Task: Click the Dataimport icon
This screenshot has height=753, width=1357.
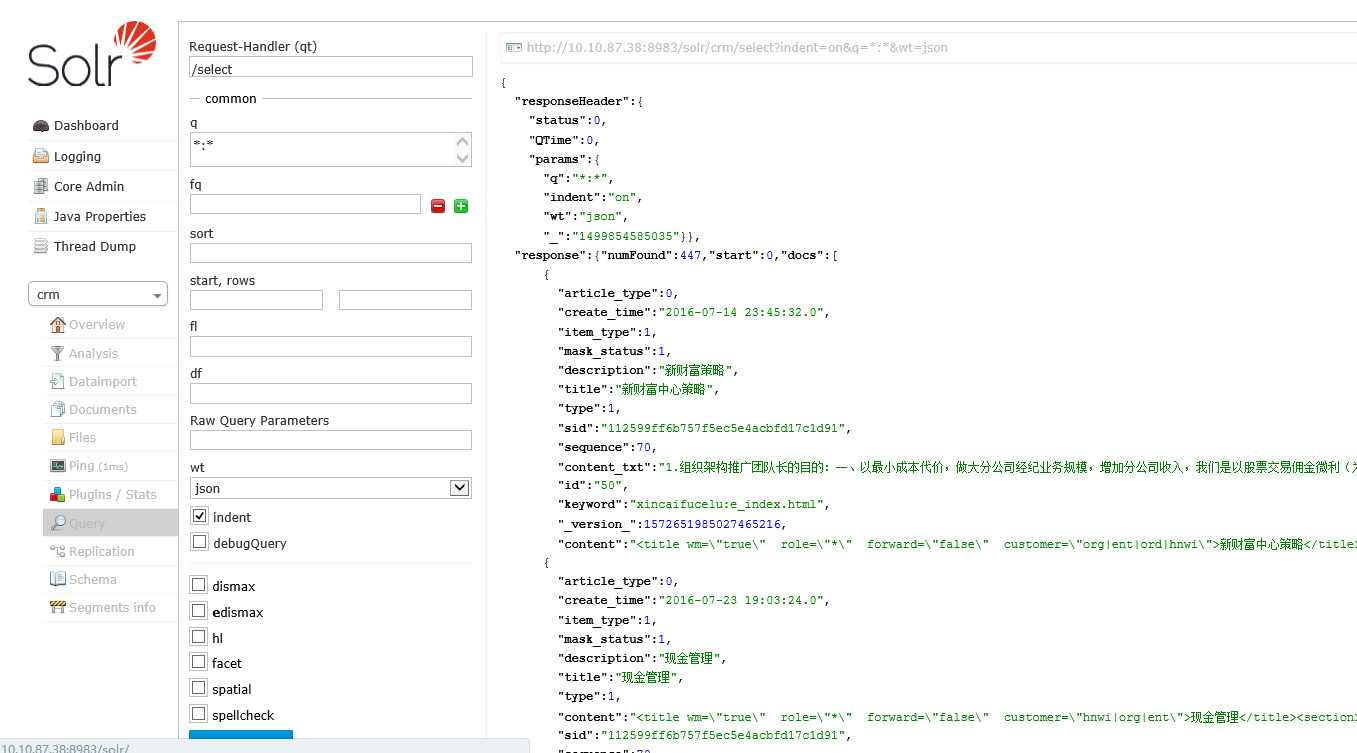Action: [x=58, y=381]
